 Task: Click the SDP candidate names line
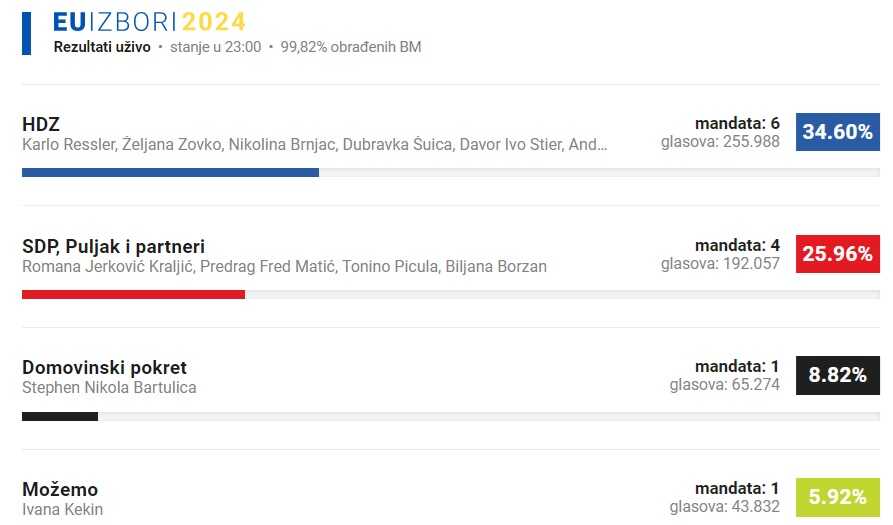pyautogui.click(x=284, y=267)
